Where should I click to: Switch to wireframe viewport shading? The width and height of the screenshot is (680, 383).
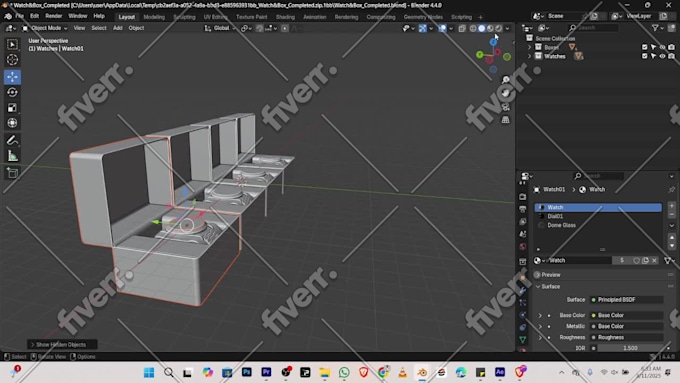473,28
